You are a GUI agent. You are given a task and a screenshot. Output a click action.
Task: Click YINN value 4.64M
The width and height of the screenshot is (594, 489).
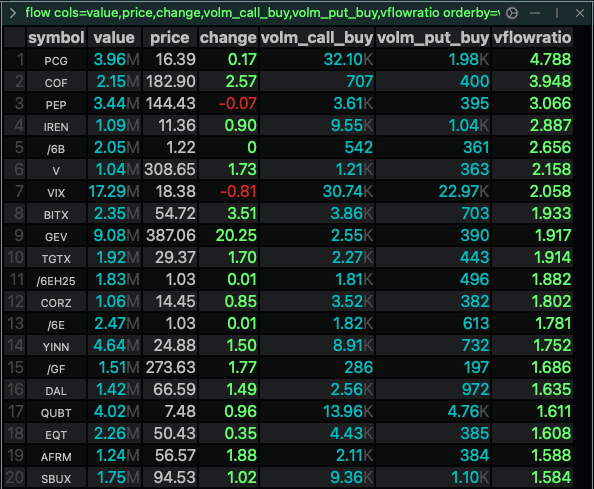[x=114, y=345]
